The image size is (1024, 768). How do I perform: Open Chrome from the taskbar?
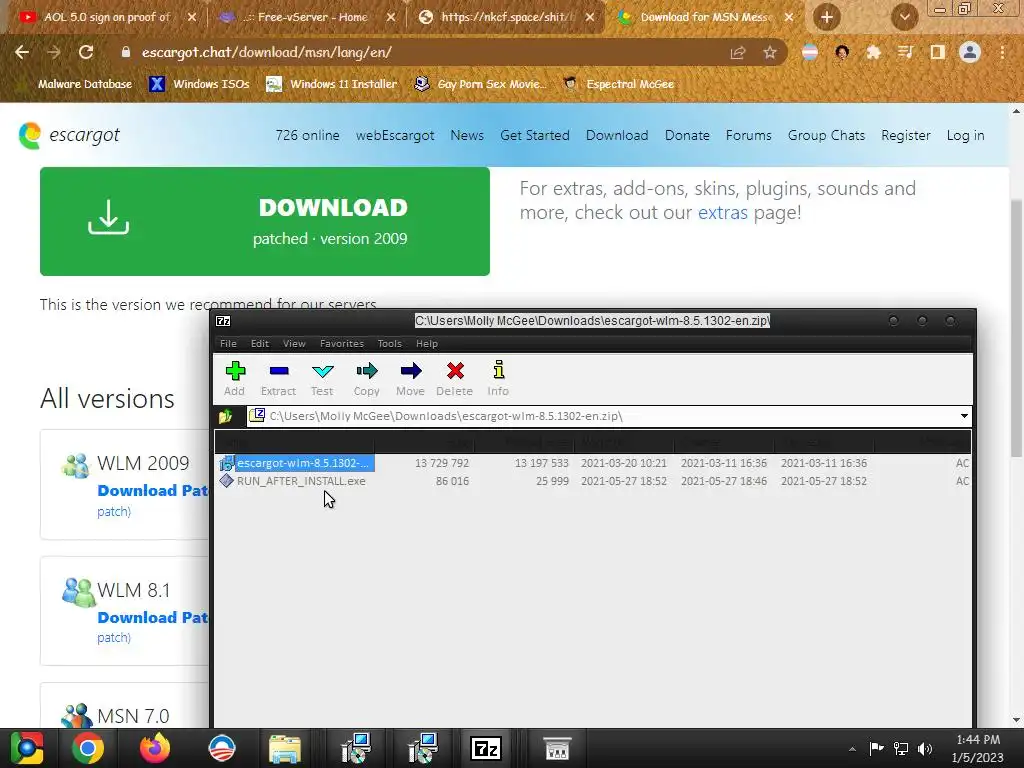click(x=88, y=748)
